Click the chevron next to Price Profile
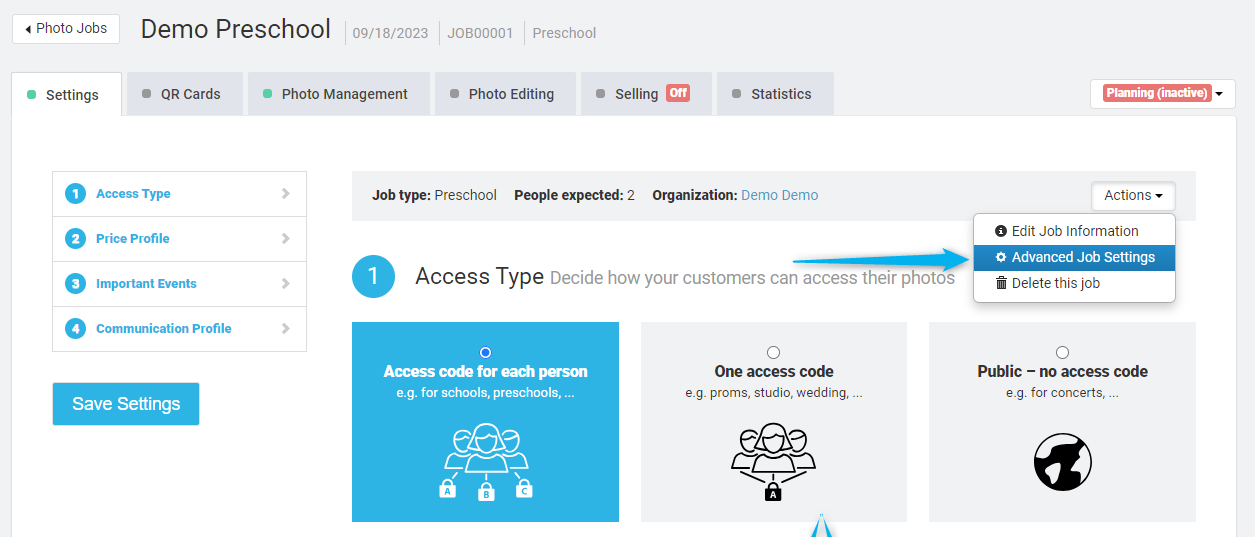1255x537 pixels. click(x=285, y=239)
